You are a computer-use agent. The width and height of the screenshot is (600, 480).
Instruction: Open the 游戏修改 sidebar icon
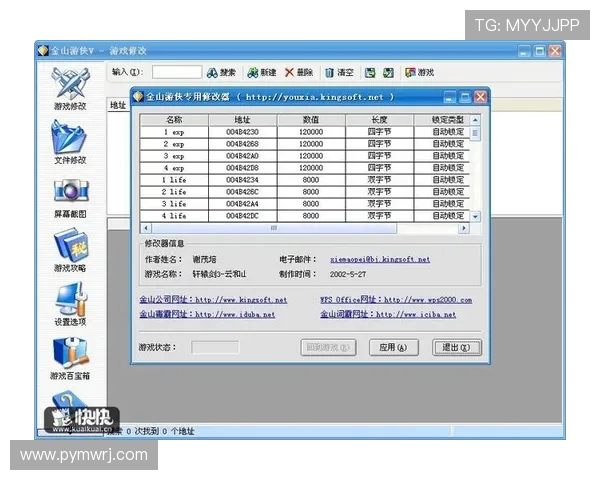[x=70, y=88]
